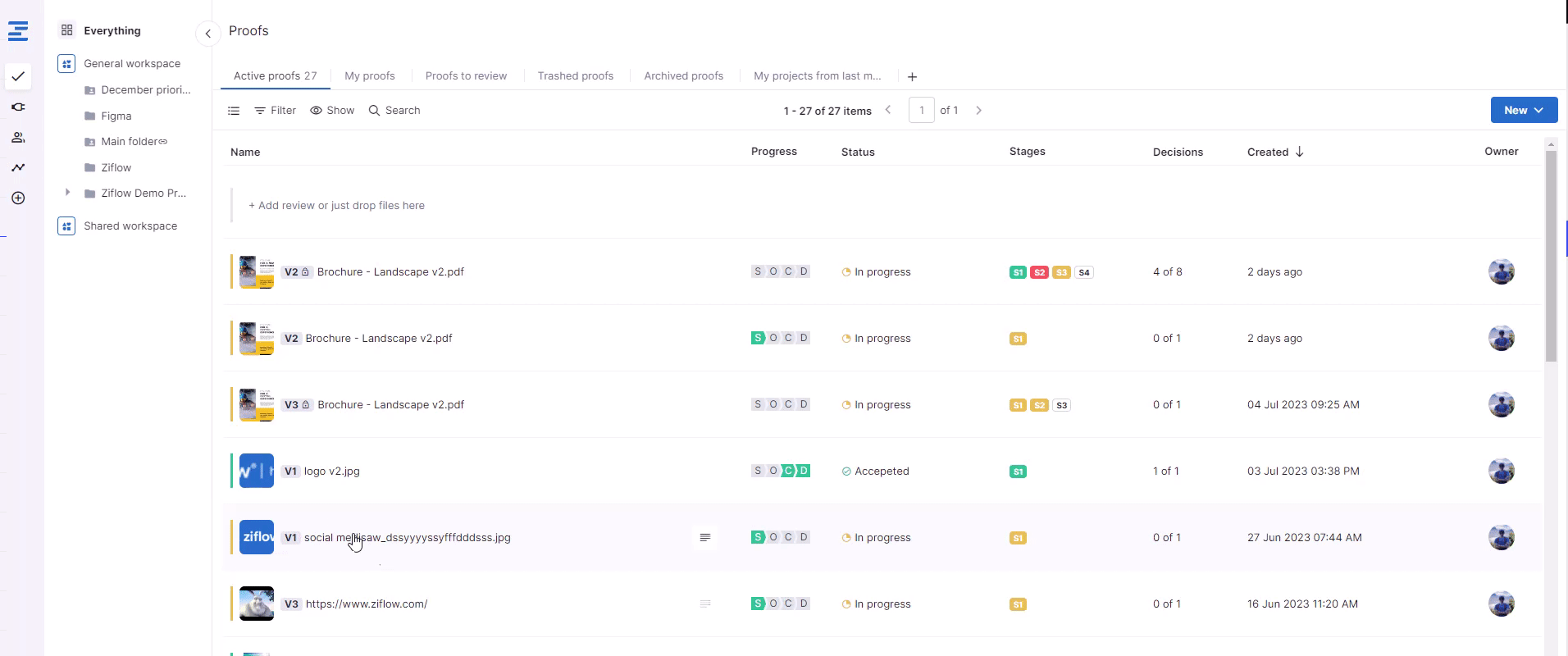Screen dimensions: 1568x656
Task: Open the Analytics trend icon
Action: pos(18,167)
